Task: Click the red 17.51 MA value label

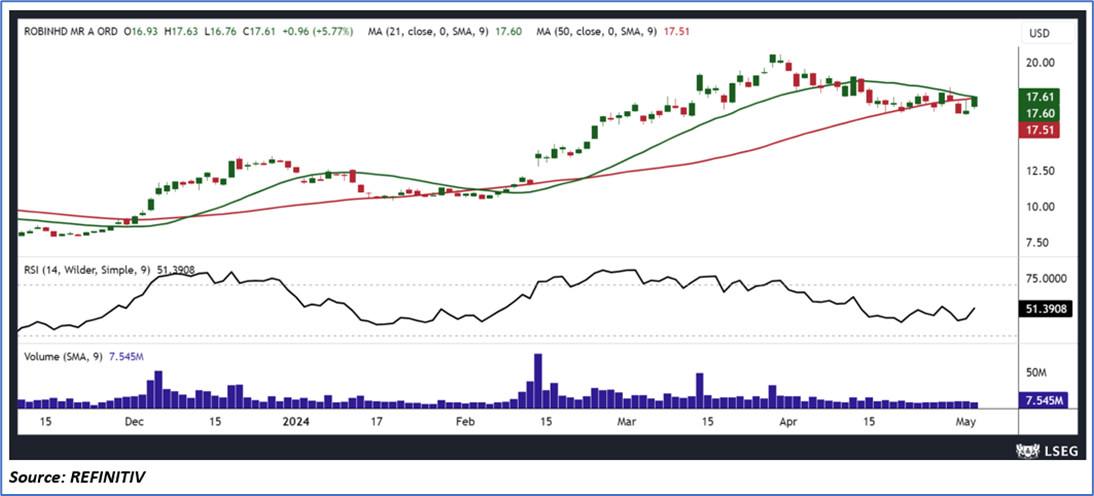Action: pos(1039,130)
